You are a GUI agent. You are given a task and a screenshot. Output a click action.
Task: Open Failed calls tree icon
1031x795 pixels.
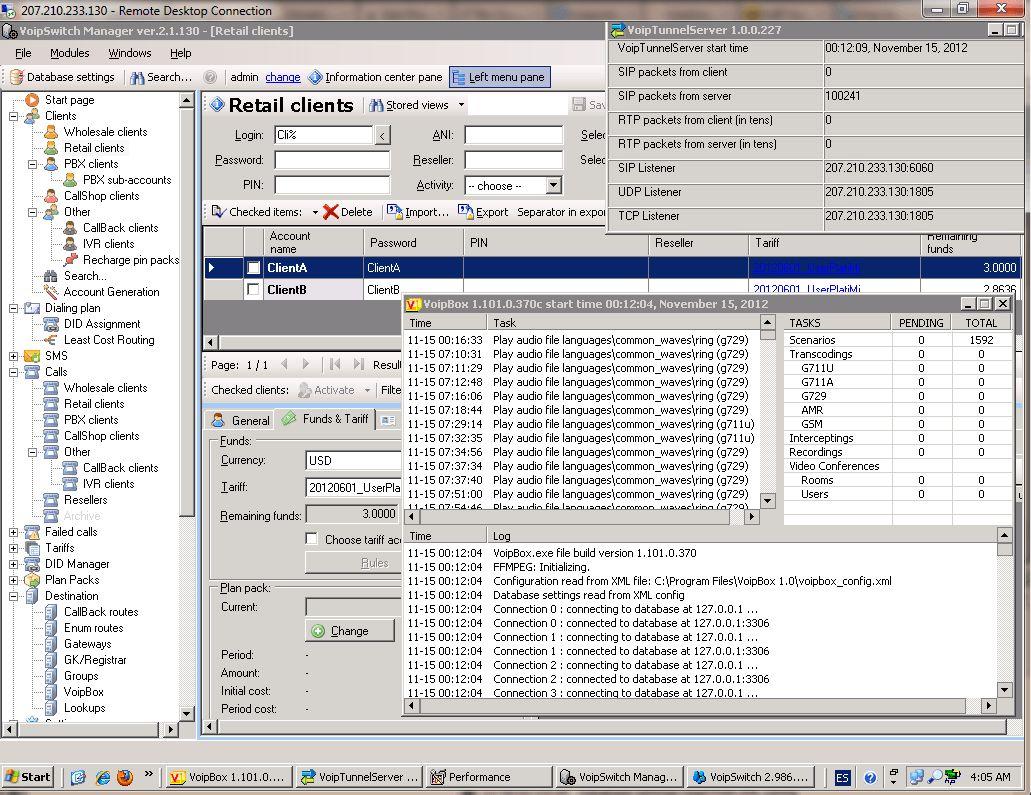click(32, 531)
